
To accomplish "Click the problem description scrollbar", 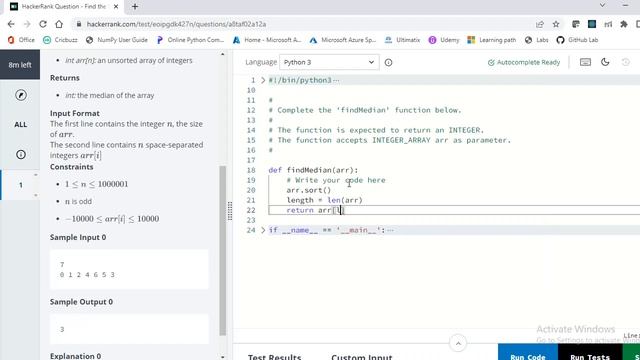I will click(222, 250).
